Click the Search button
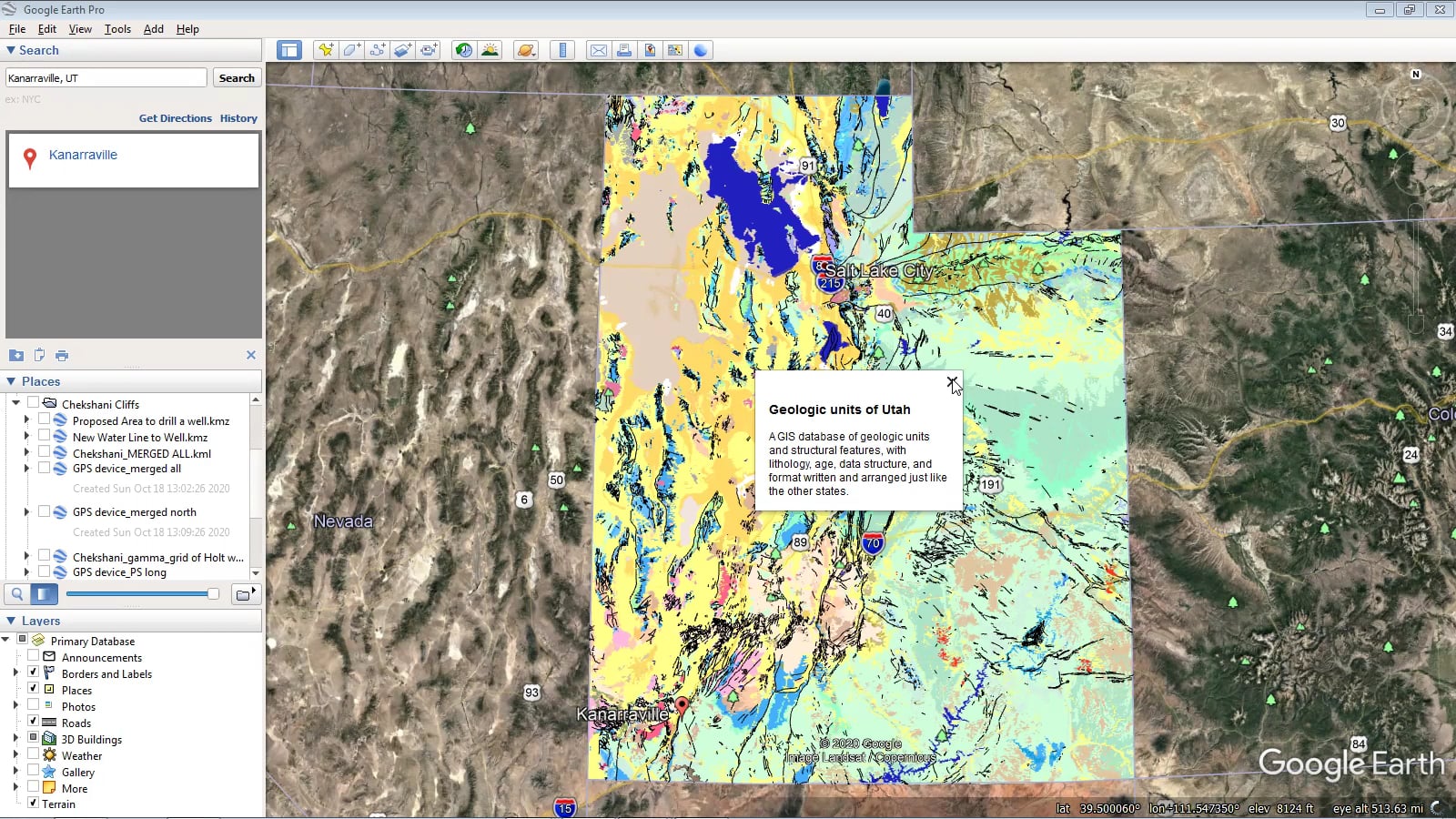1456x819 pixels. click(x=237, y=78)
